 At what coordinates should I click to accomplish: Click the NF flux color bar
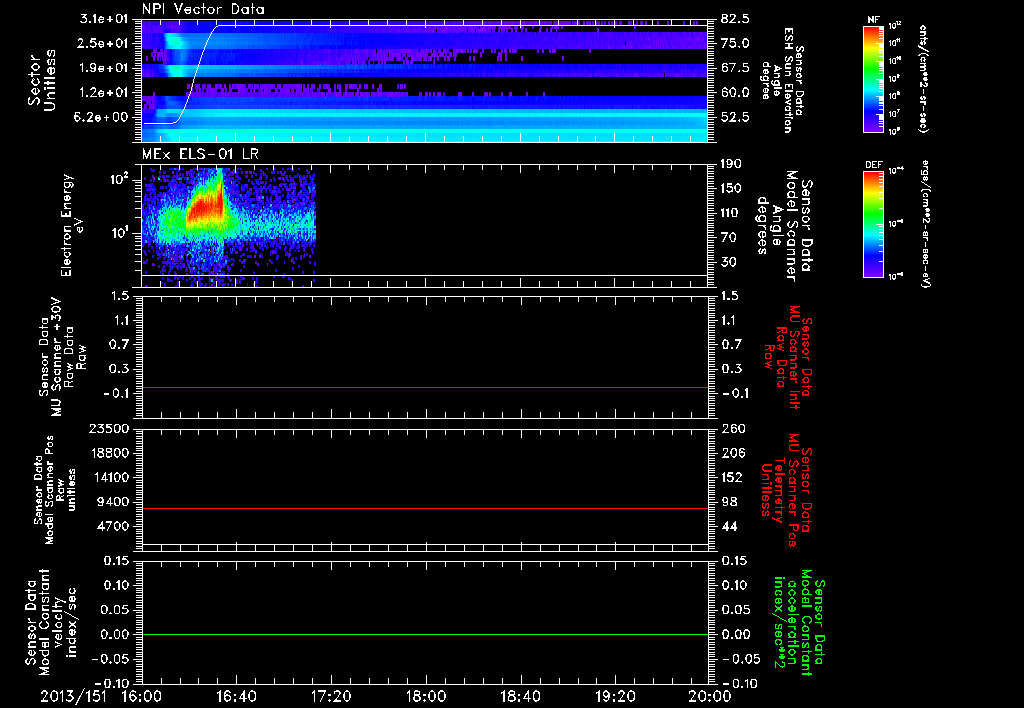[x=873, y=79]
